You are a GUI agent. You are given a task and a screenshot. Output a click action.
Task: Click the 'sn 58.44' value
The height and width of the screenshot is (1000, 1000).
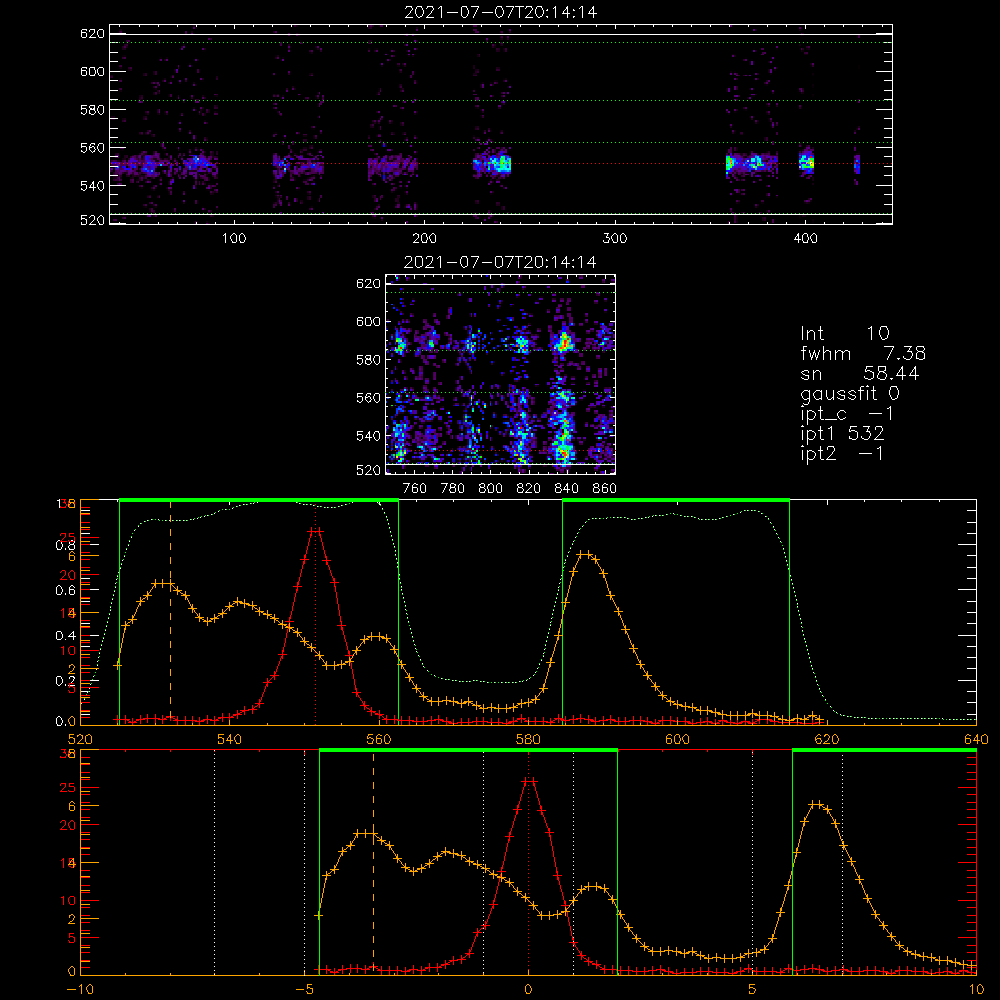click(x=860, y=372)
